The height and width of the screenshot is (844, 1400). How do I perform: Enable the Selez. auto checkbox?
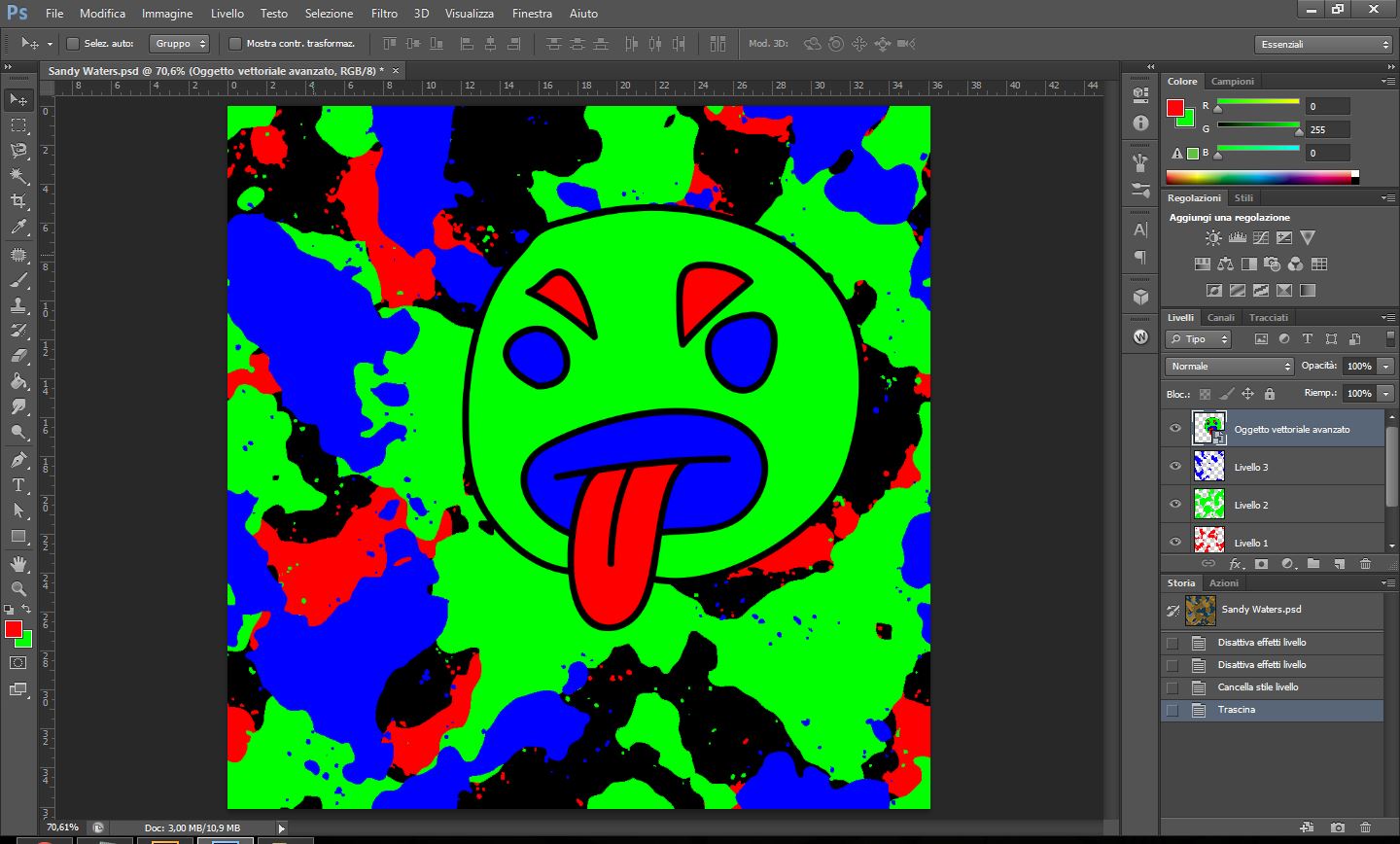point(72,44)
